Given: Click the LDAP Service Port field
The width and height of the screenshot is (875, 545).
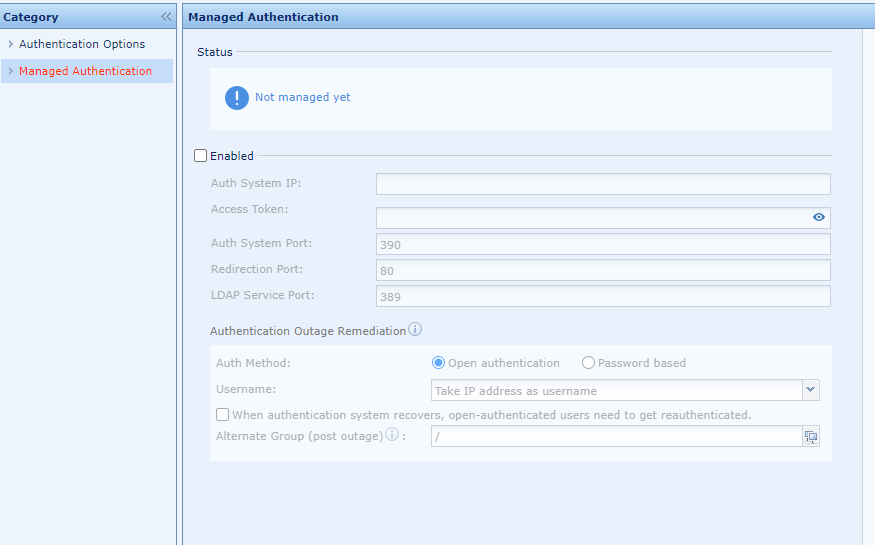Looking at the screenshot, I should click(603, 296).
